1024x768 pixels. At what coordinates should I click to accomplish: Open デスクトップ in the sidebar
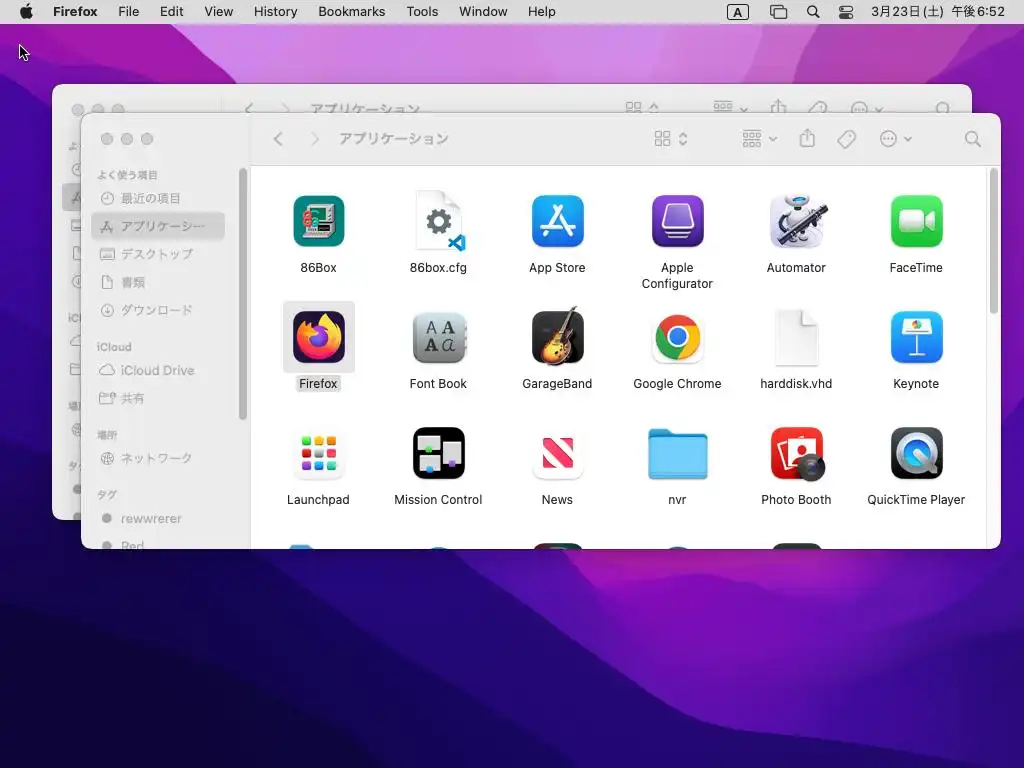coord(158,254)
